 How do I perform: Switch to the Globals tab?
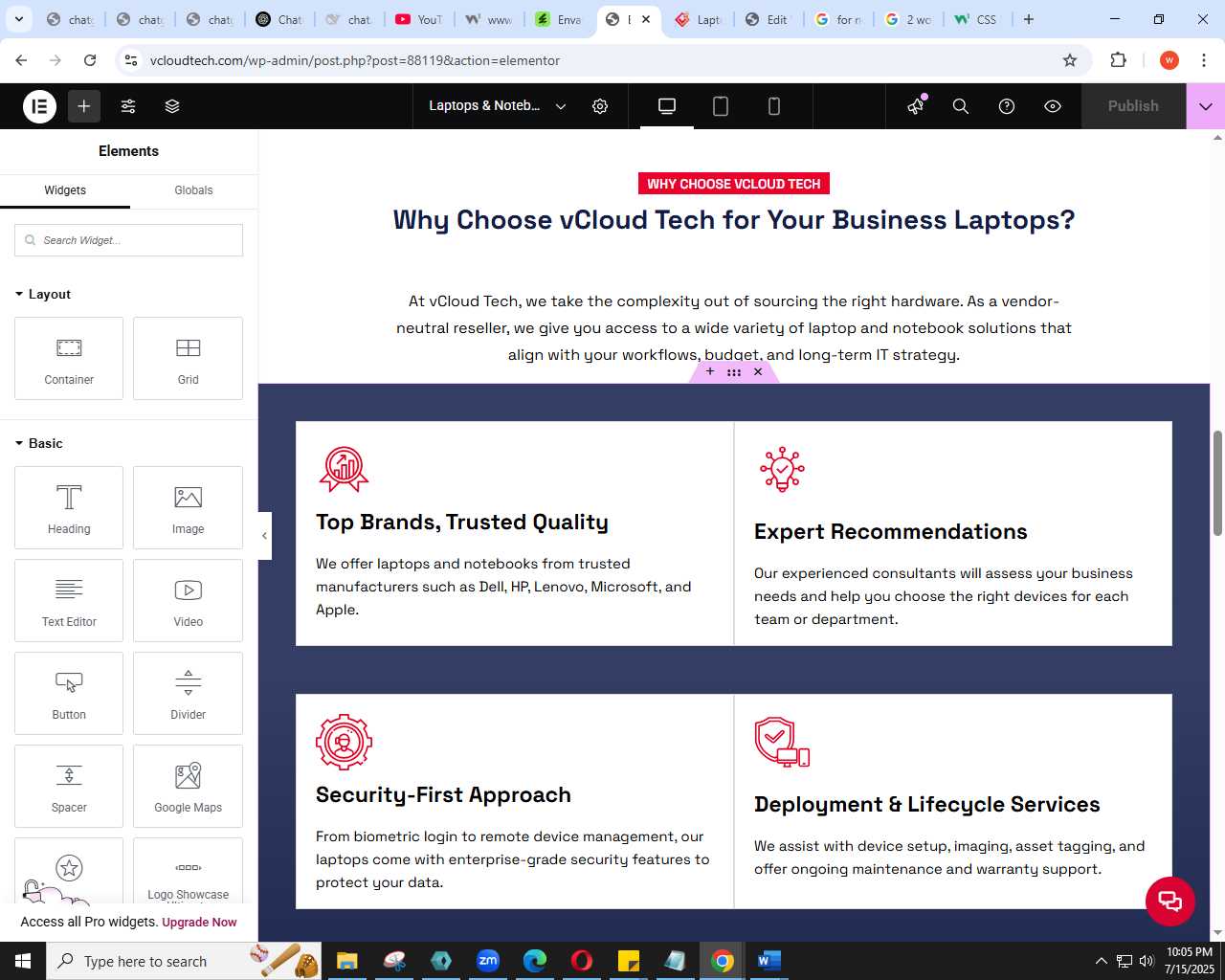pos(193,190)
